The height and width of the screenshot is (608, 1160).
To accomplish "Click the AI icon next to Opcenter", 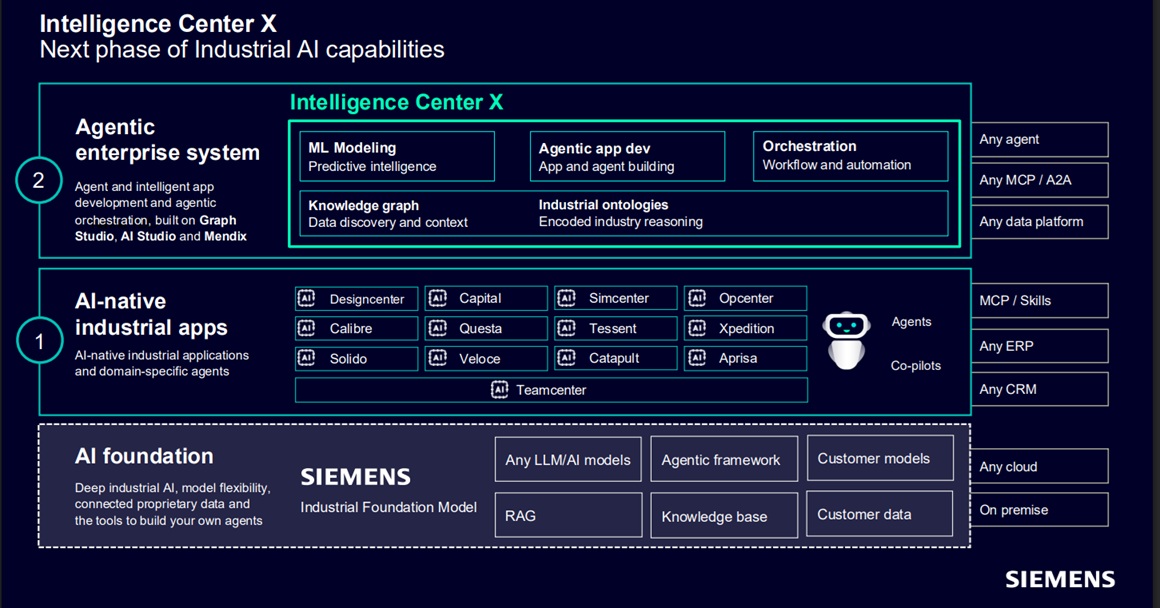I will (697, 298).
